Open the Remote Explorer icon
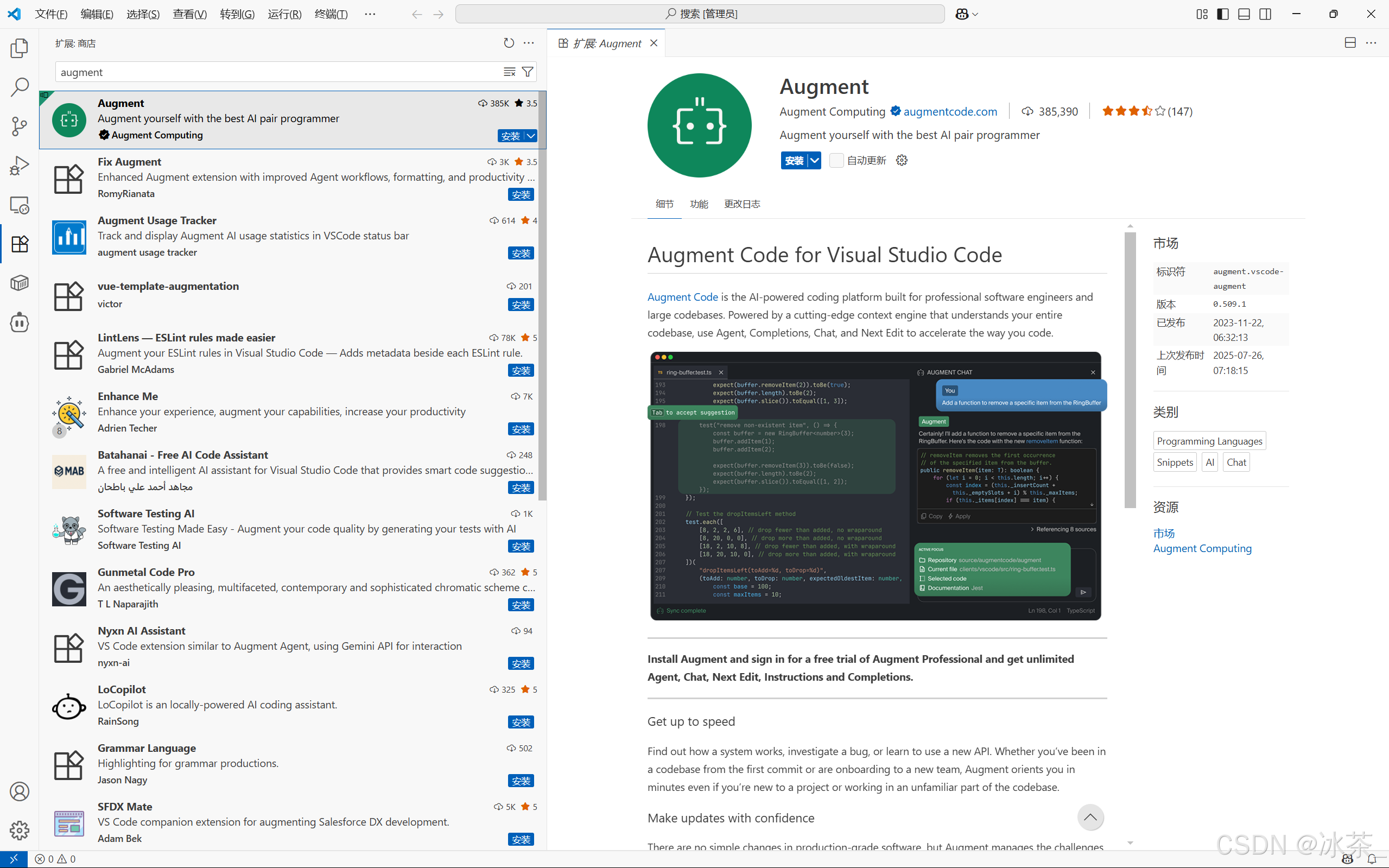 (x=20, y=205)
